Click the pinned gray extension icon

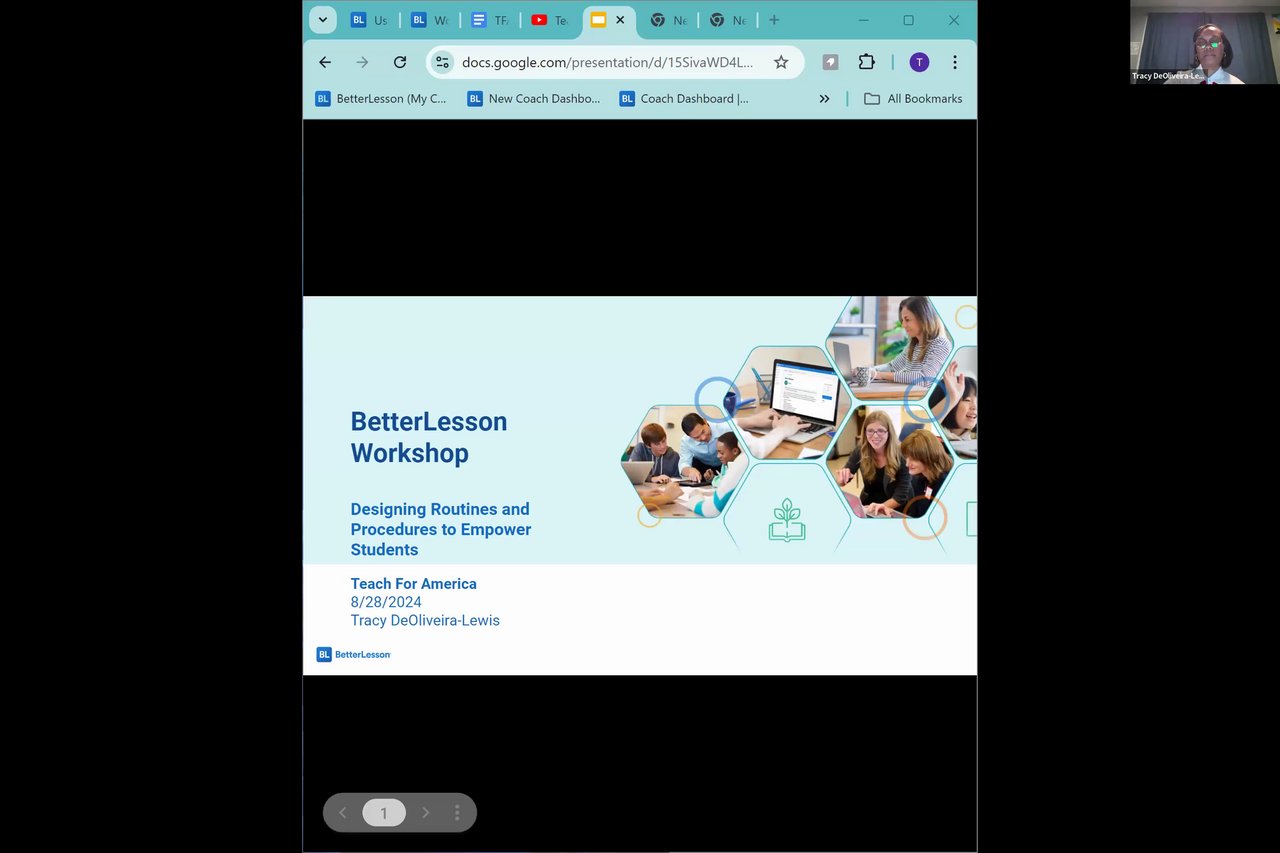[830, 62]
